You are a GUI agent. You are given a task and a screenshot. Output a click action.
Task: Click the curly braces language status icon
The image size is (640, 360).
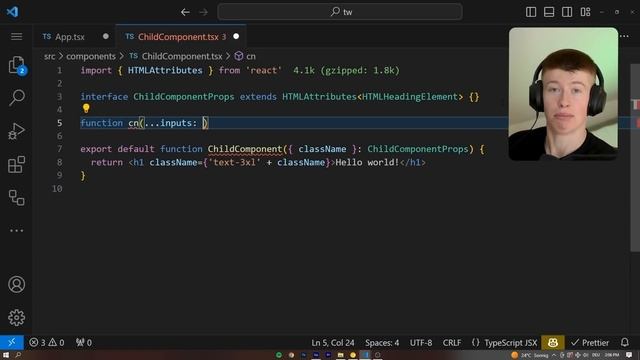coord(476,342)
